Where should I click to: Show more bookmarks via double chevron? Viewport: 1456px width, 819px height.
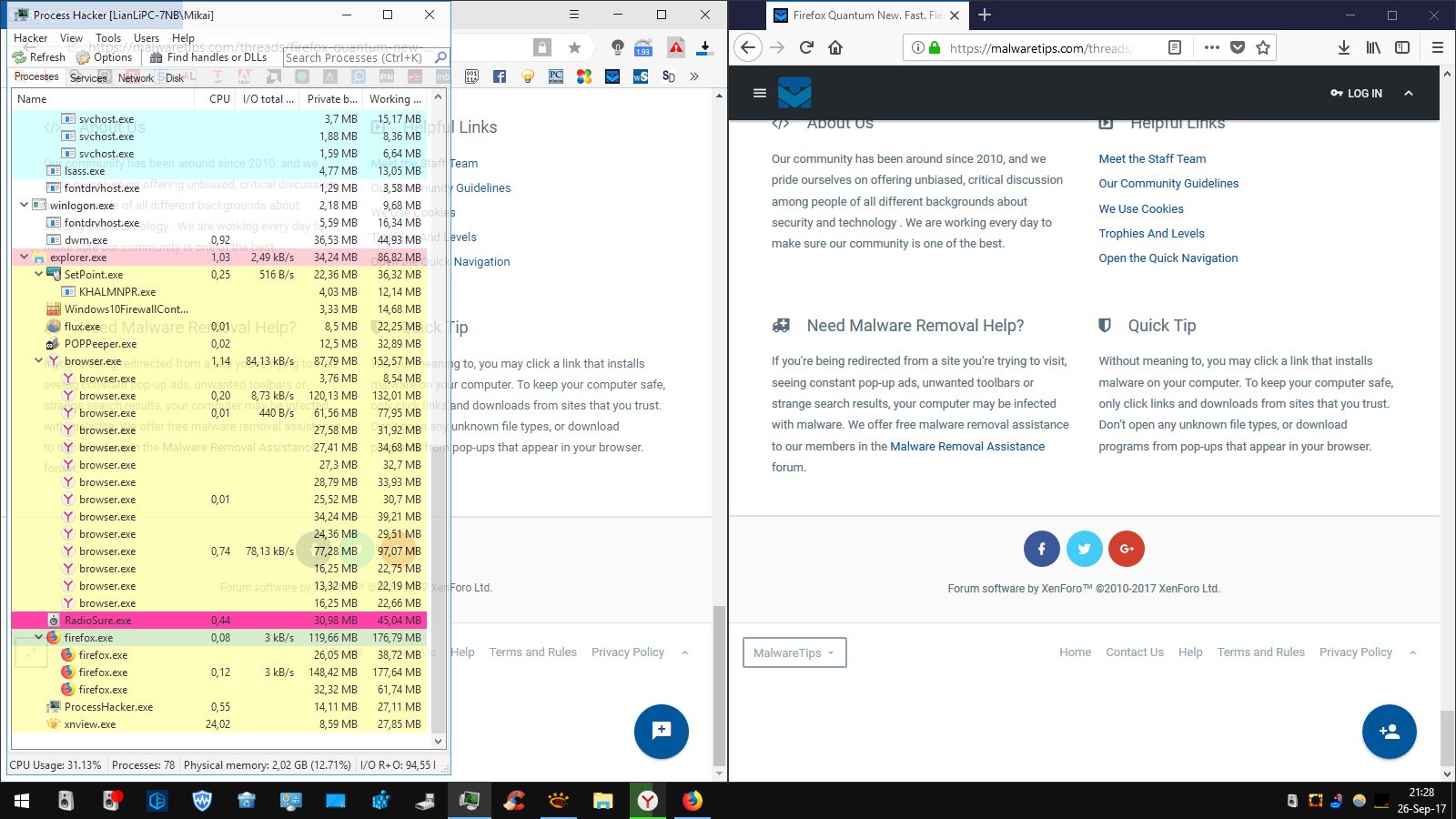coord(694,77)
